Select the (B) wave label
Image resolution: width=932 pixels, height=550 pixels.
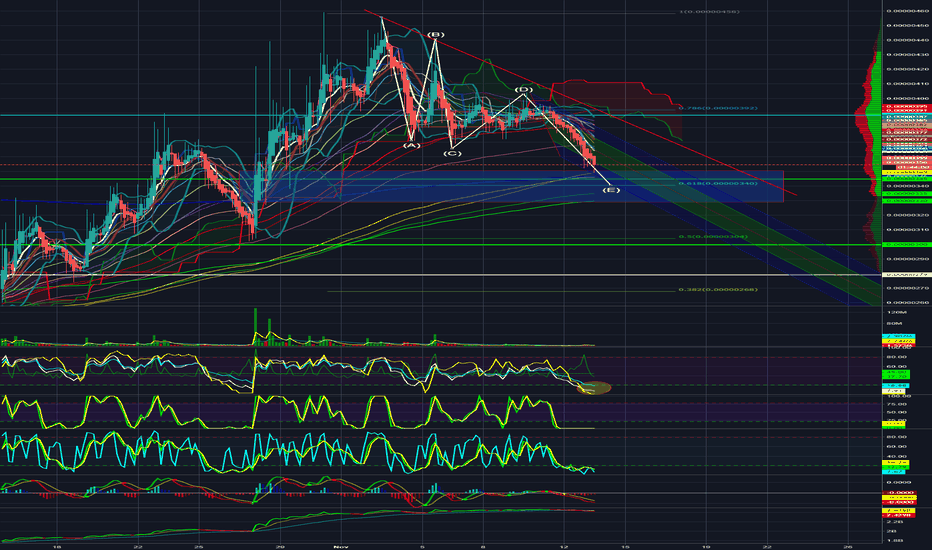pos(436,34)
